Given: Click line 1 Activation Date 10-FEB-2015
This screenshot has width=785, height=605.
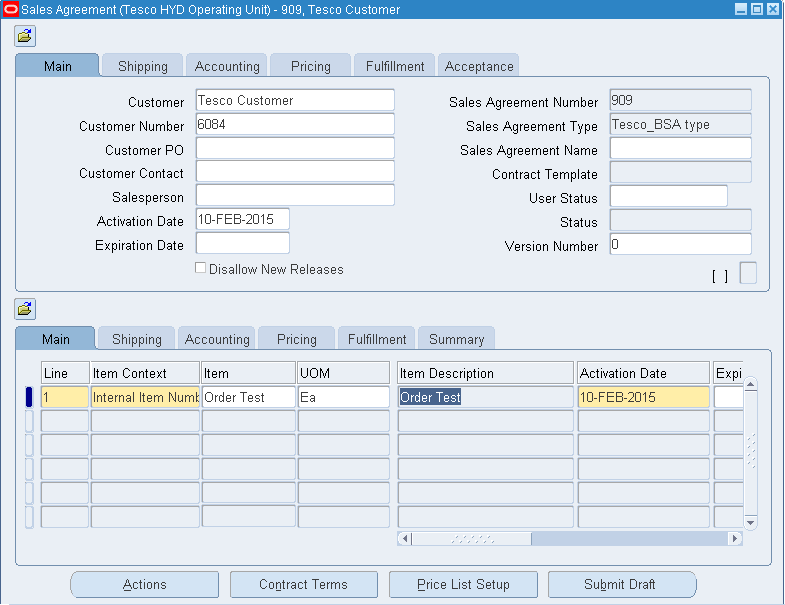Looking at the screenshot, I should 643,397.
